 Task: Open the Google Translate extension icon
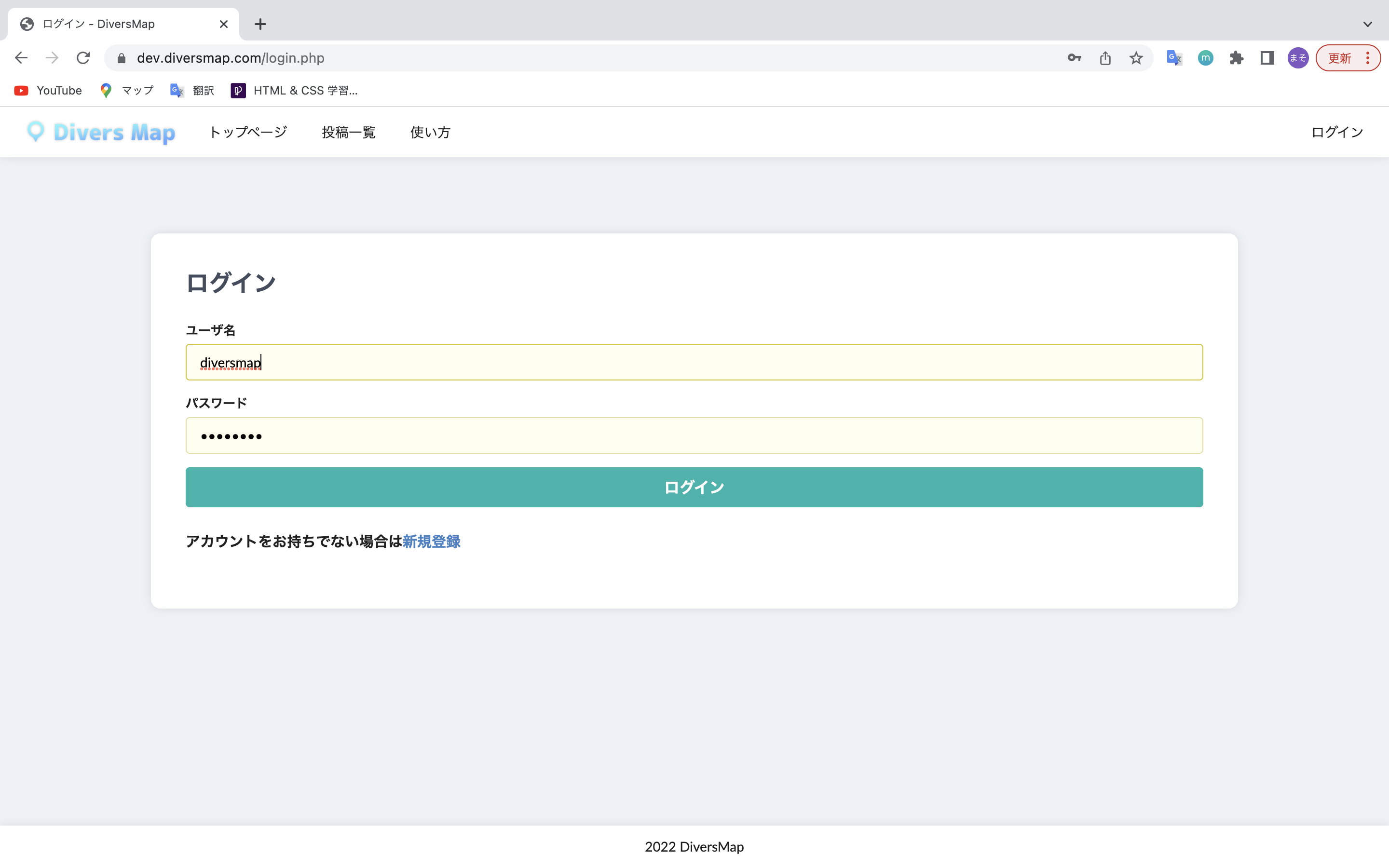[x=1174, y=58]
